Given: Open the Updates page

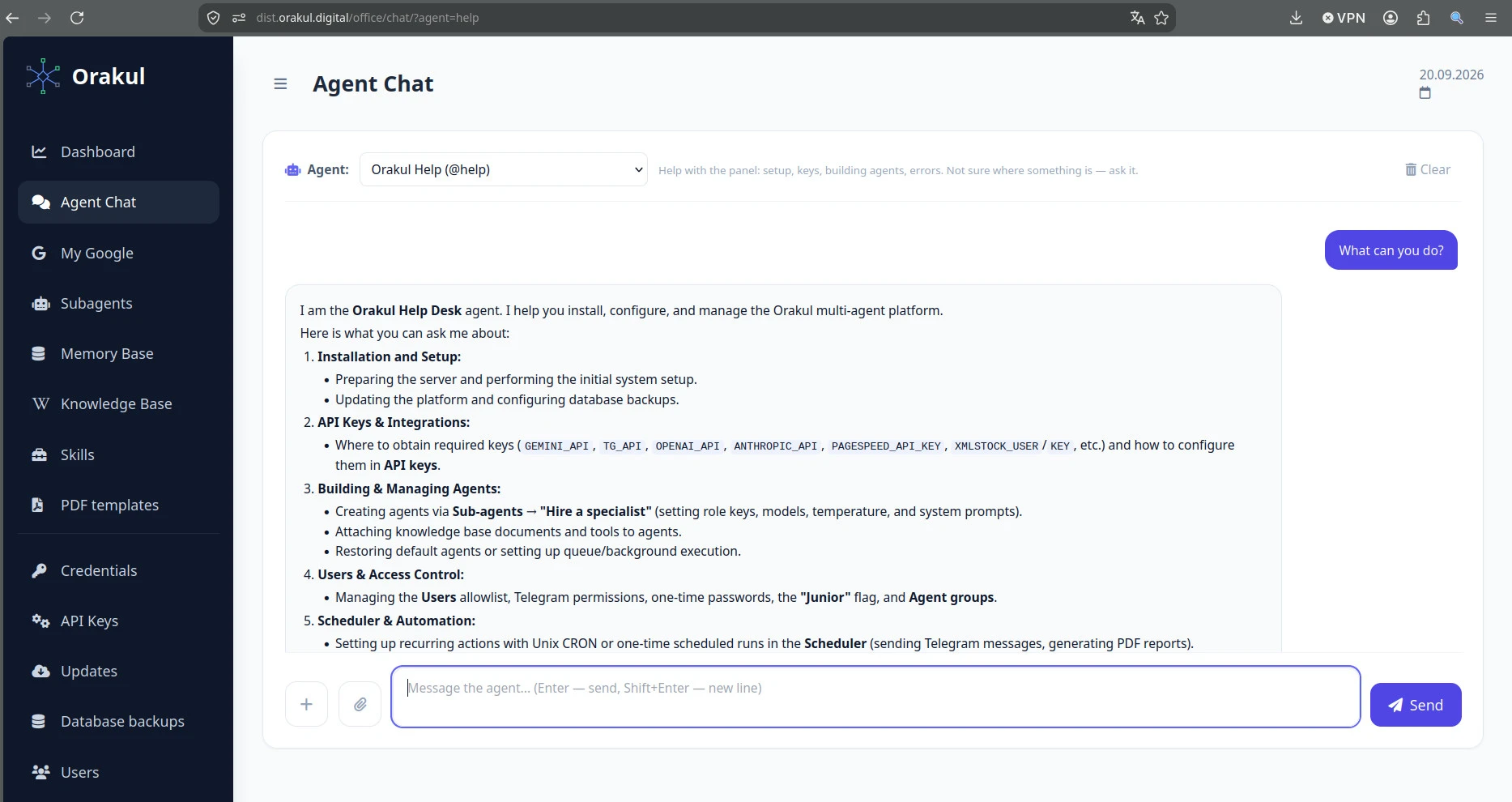Looking at the screenshot, I should pos(118,671).
